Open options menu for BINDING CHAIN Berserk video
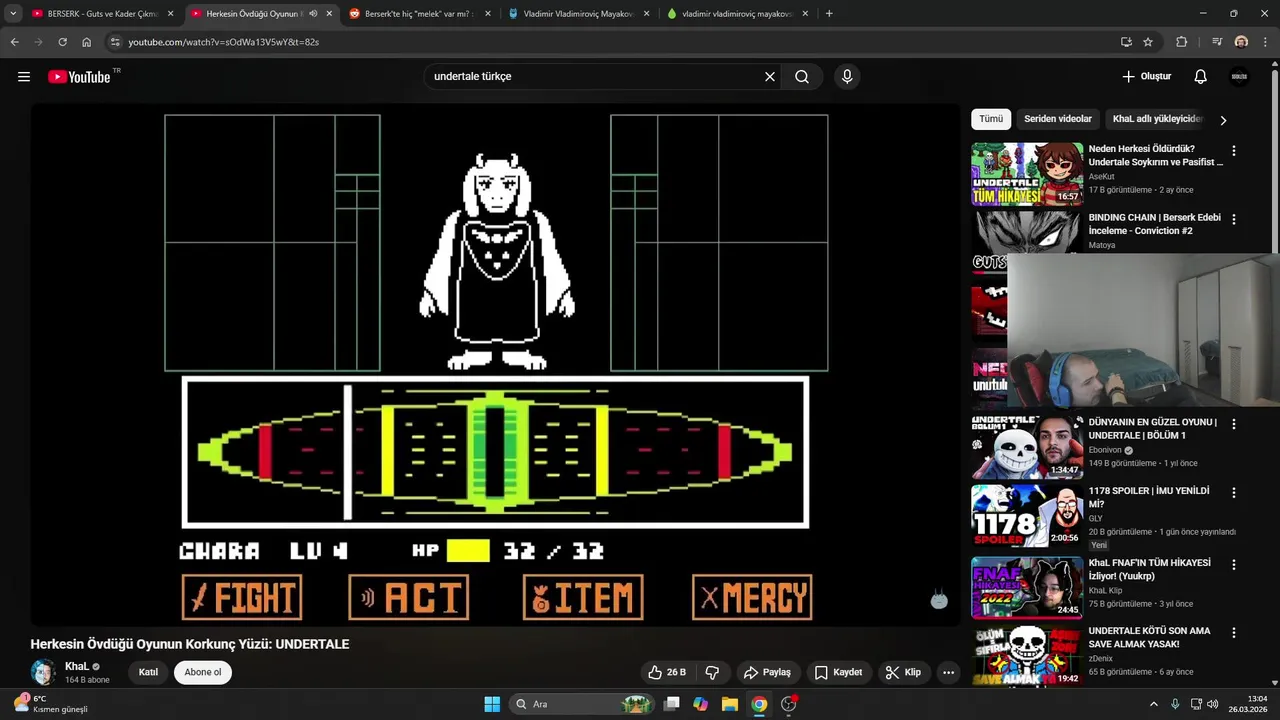Screen dimensions: 1280x720 click(x=1234, y=219)
